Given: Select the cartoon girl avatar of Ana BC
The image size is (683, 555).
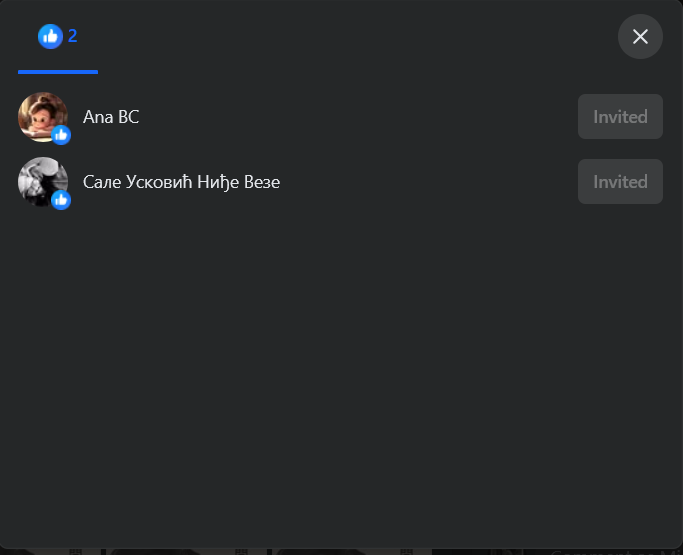Looking at the screenshot, I should coord(43,117).
